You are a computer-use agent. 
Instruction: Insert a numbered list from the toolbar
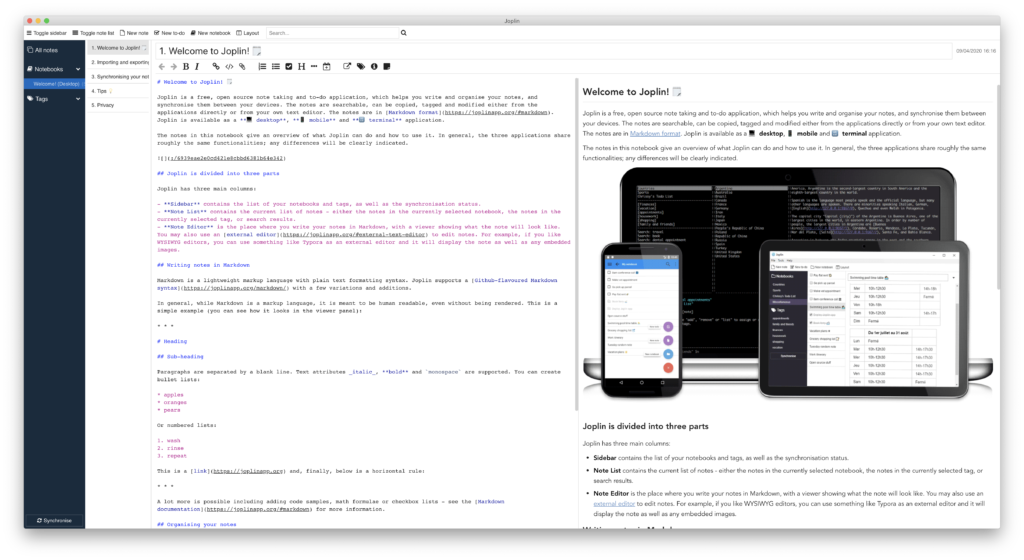pos(262,67)
